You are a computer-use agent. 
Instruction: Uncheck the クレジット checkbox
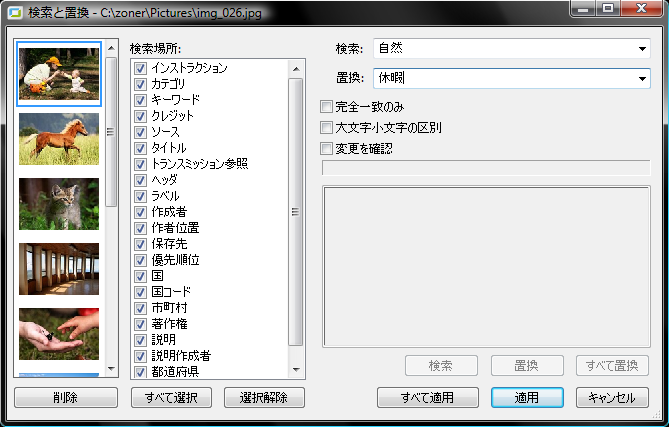140,116
